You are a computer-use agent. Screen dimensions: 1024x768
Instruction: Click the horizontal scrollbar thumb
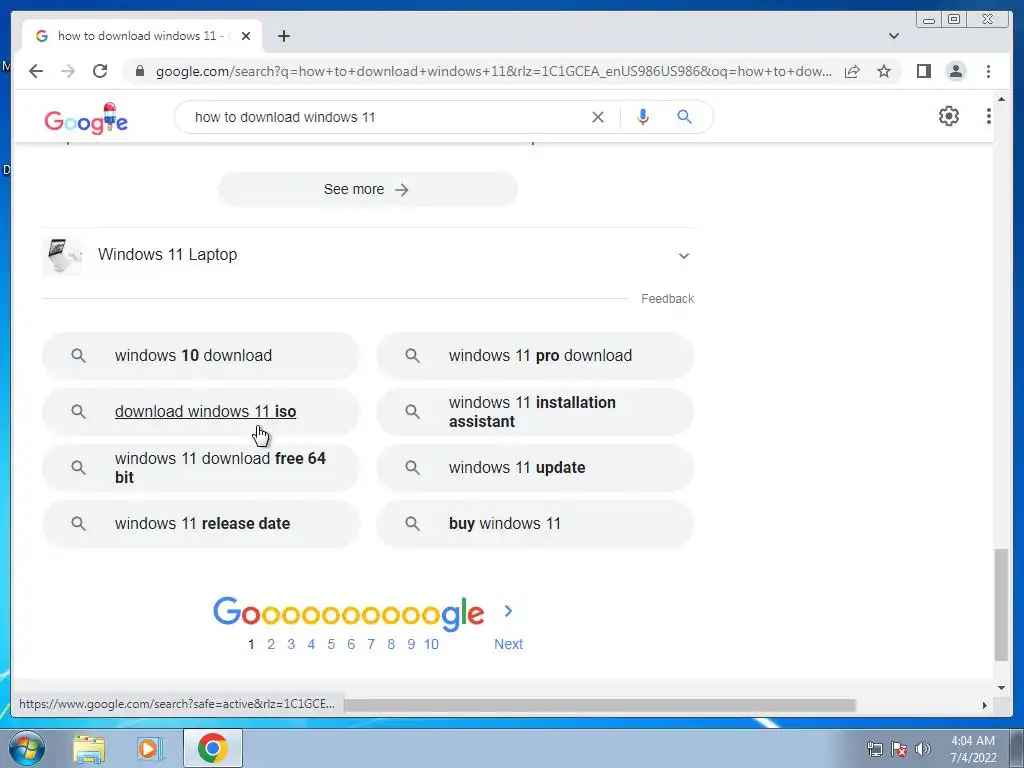tap(600, 705)
